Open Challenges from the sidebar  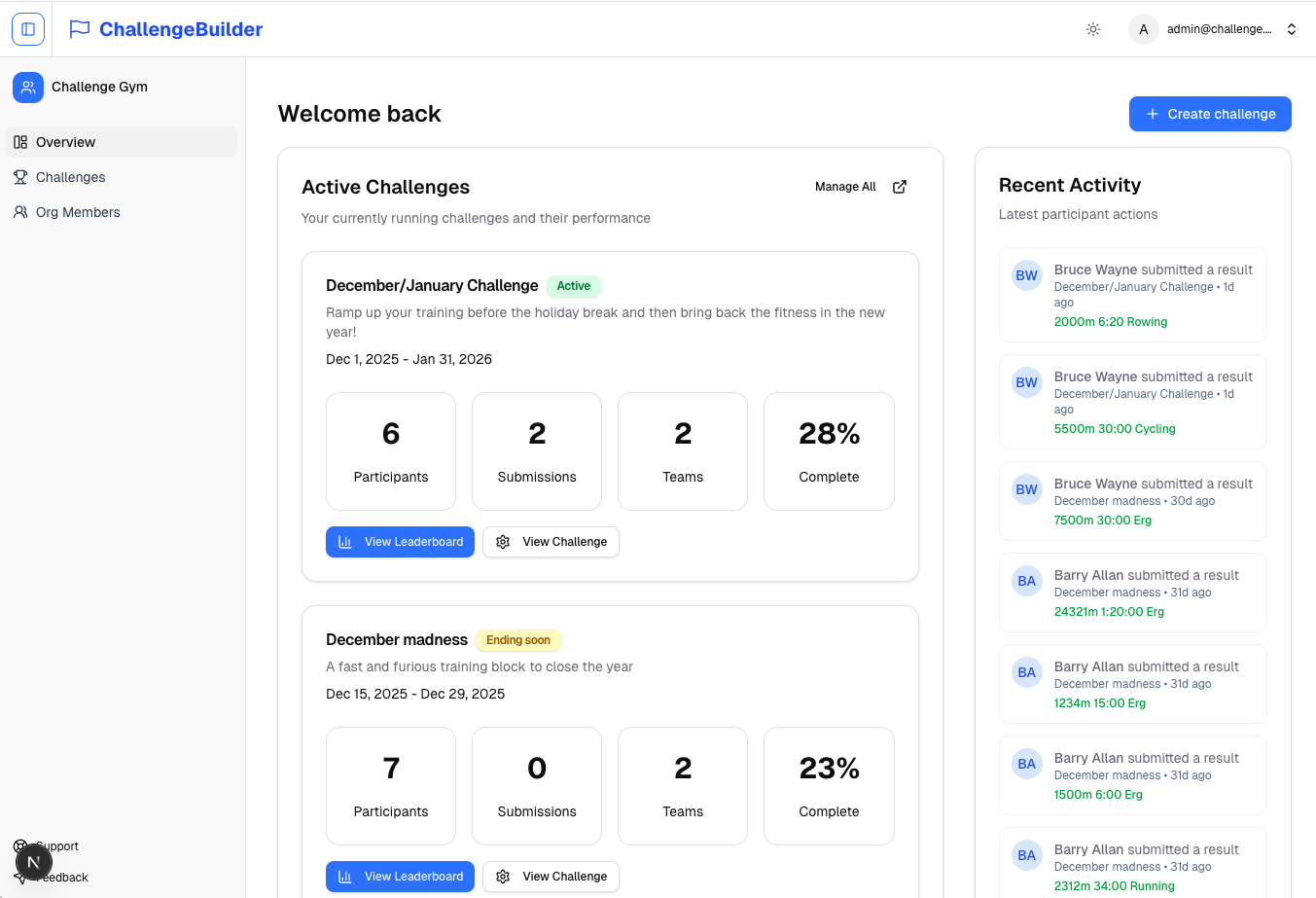click(70, 177)
